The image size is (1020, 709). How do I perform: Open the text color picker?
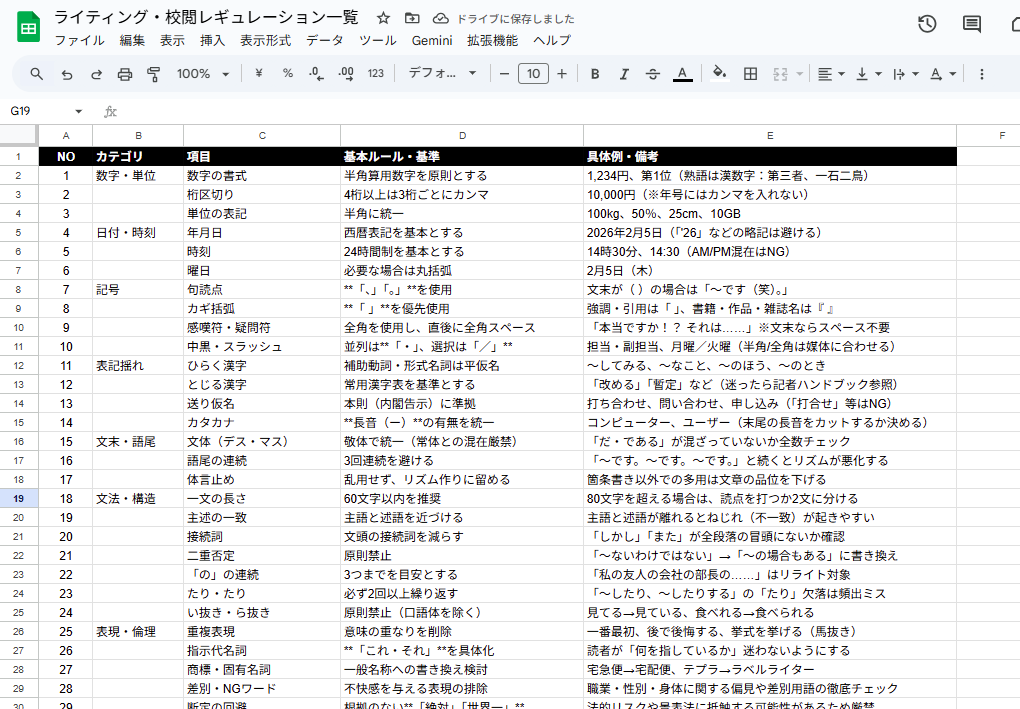[x=681, y=73]
